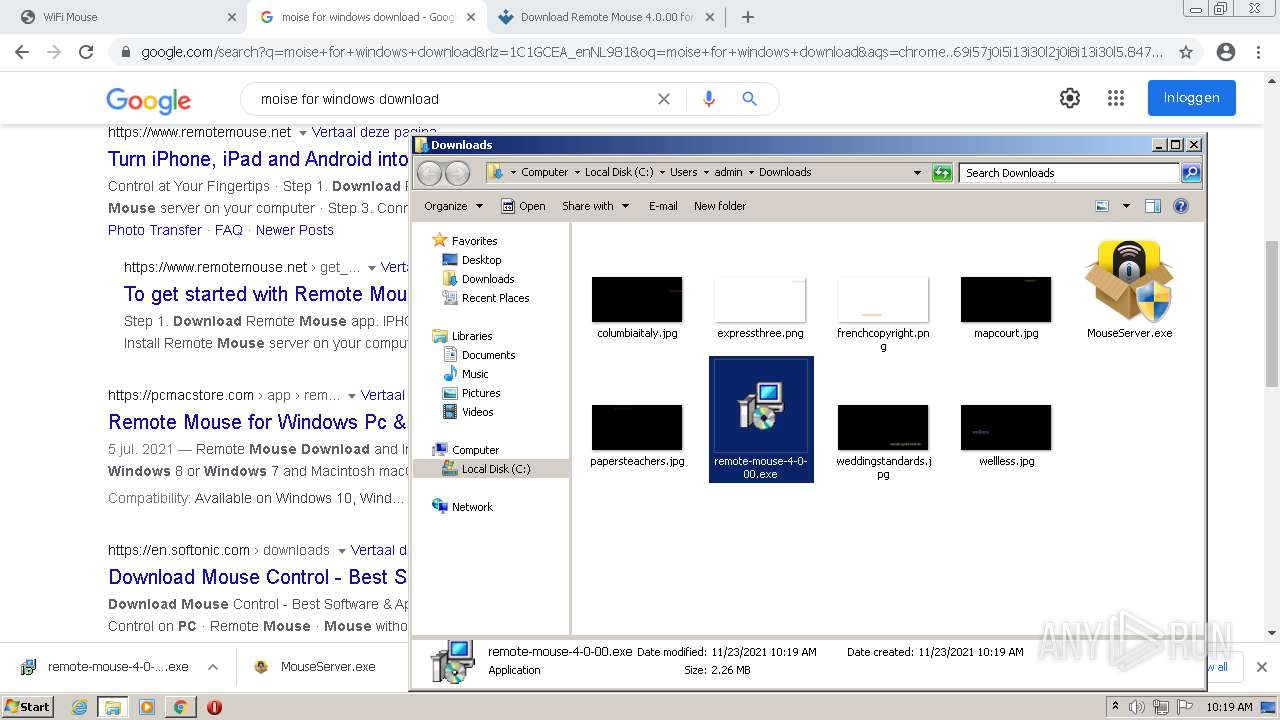The width and height of the screenshot is (1280, 720).
Task: Expand Users breadcrumb arrow
Action: [x=706, y=172]
